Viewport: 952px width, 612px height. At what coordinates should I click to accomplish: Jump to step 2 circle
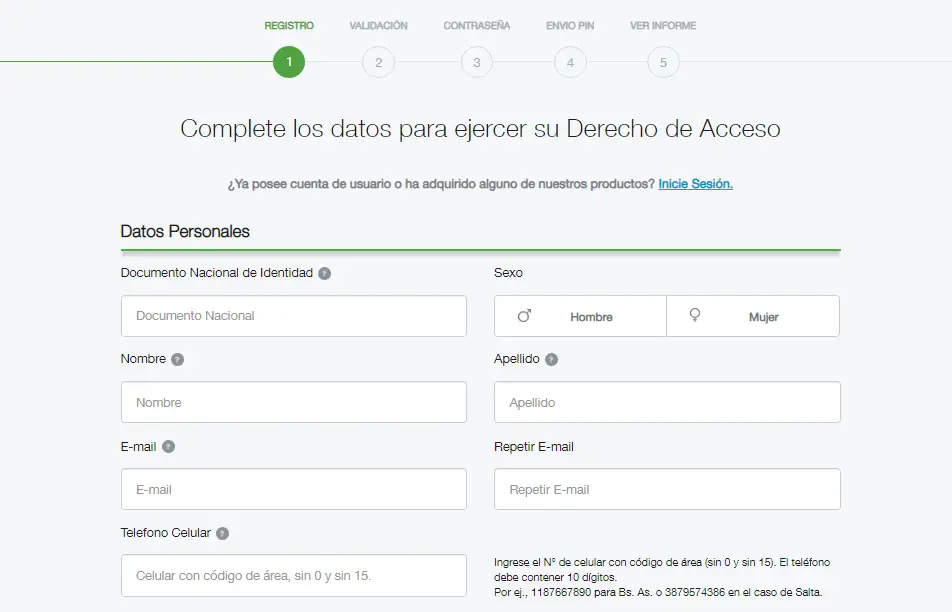(378, 62)
